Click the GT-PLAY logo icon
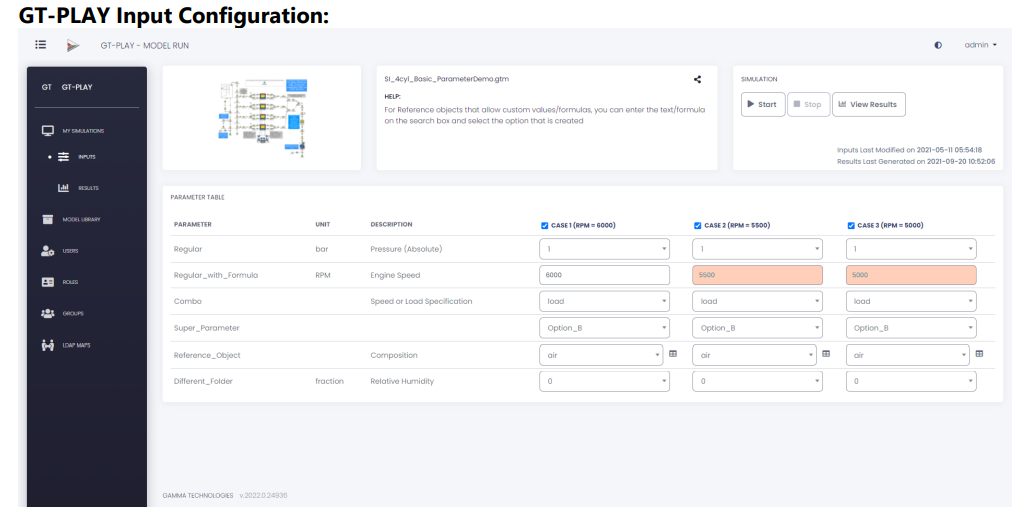 73,46
